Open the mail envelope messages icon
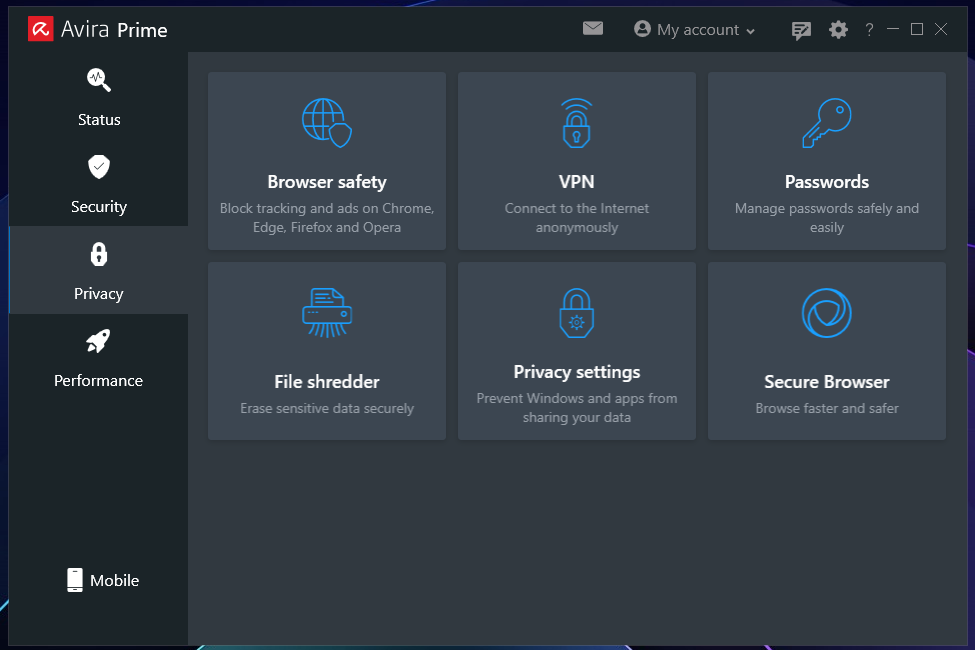Screen dimensions: 975x650 pos(593,29)
